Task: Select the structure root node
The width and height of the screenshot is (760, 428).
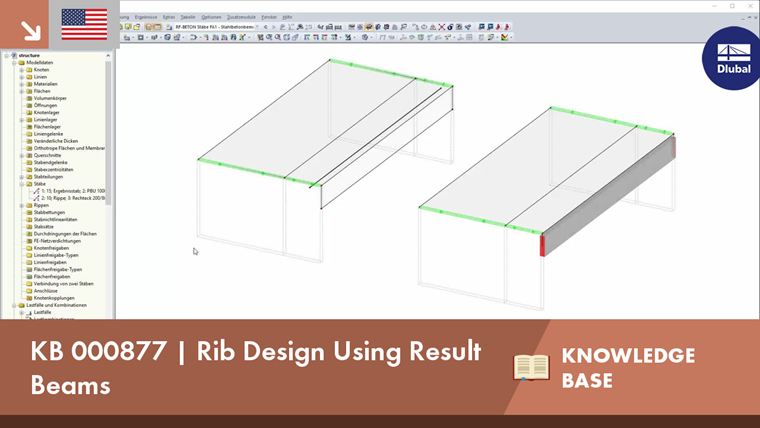Action: 29,56
